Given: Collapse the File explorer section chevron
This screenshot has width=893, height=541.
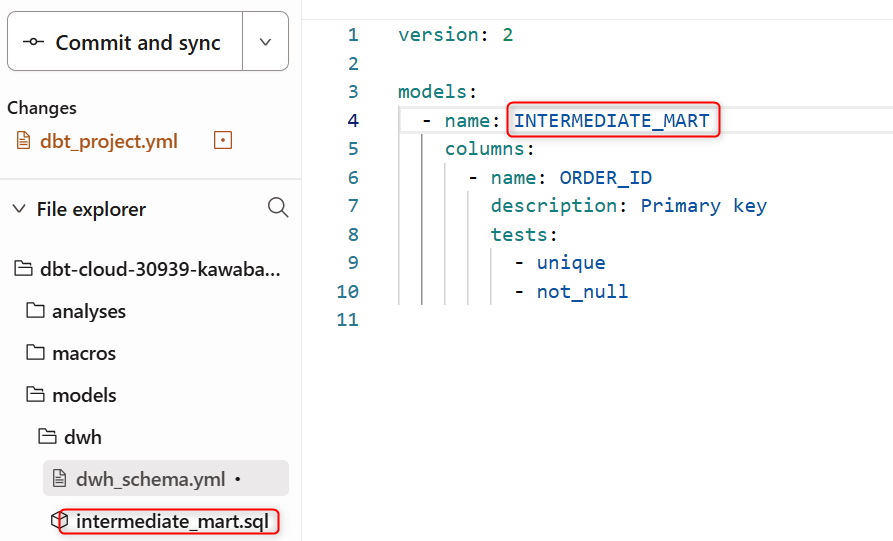Looking at the screenshot, I should click(19, 208).
